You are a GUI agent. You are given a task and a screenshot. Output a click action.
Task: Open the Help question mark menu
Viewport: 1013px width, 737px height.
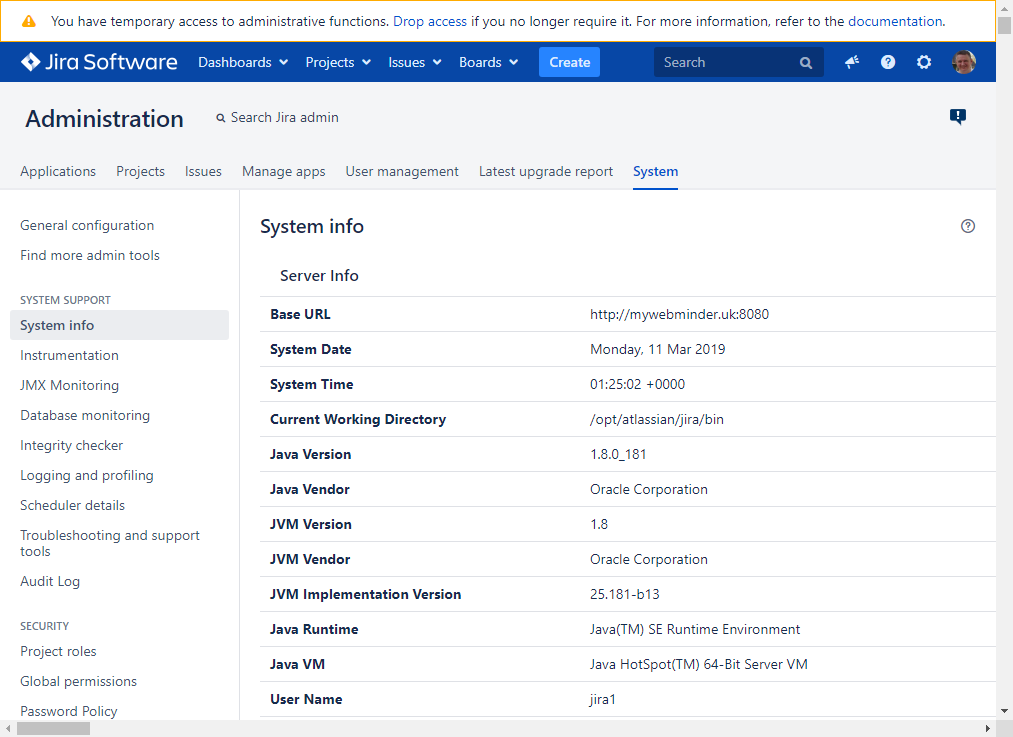[x=888, y=62]
